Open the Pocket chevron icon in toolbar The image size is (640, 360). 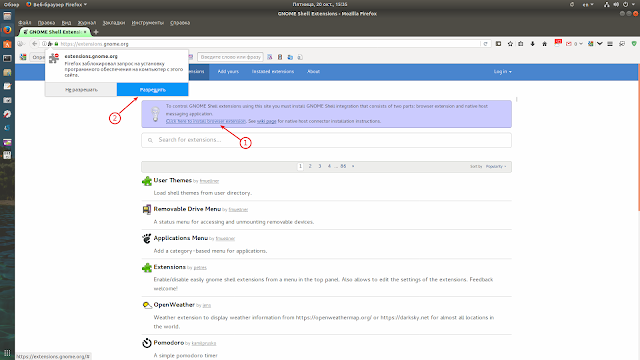tap(600, 44)
